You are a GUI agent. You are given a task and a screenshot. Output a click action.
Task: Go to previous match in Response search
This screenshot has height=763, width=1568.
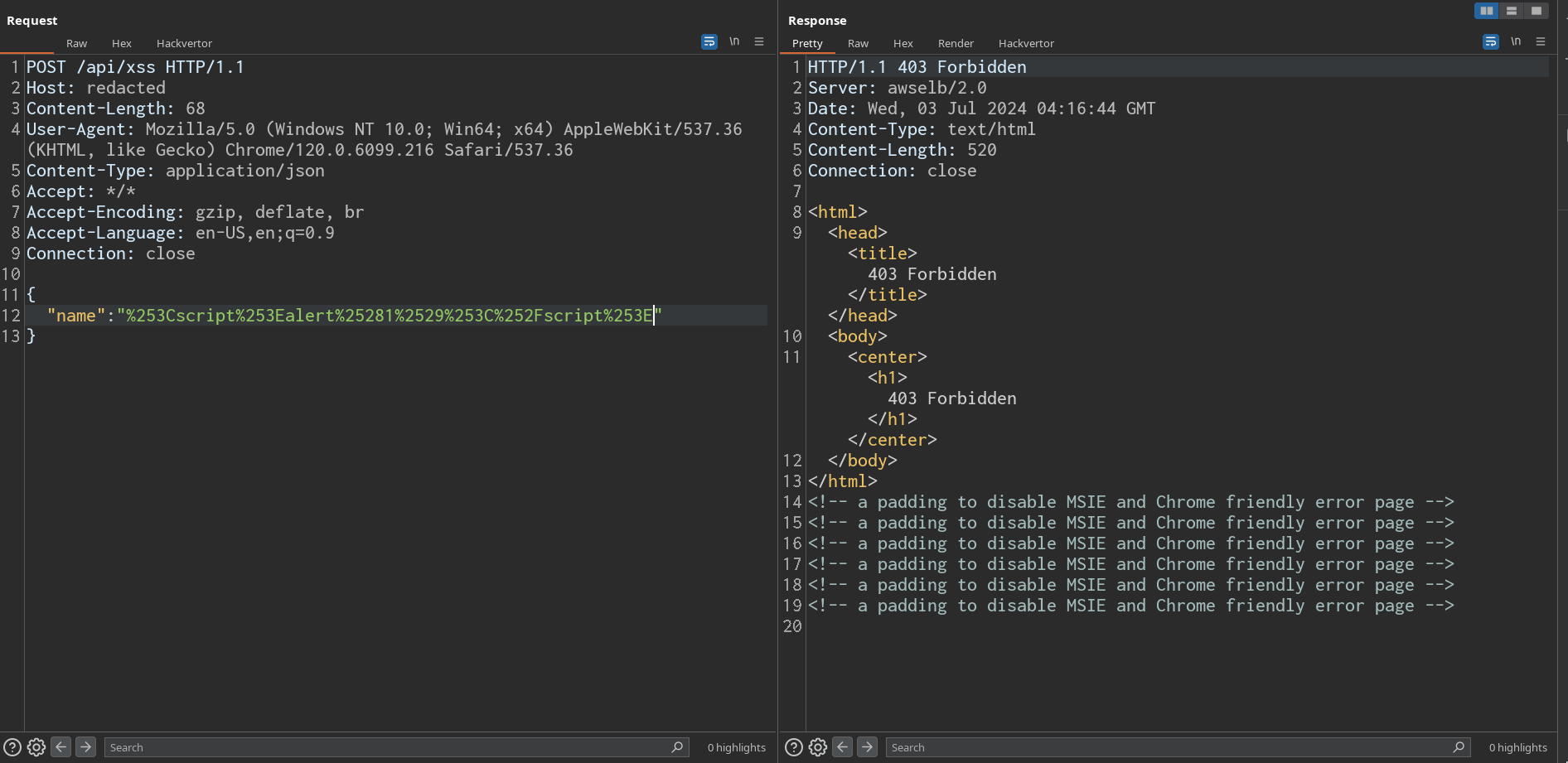point(843,747)
